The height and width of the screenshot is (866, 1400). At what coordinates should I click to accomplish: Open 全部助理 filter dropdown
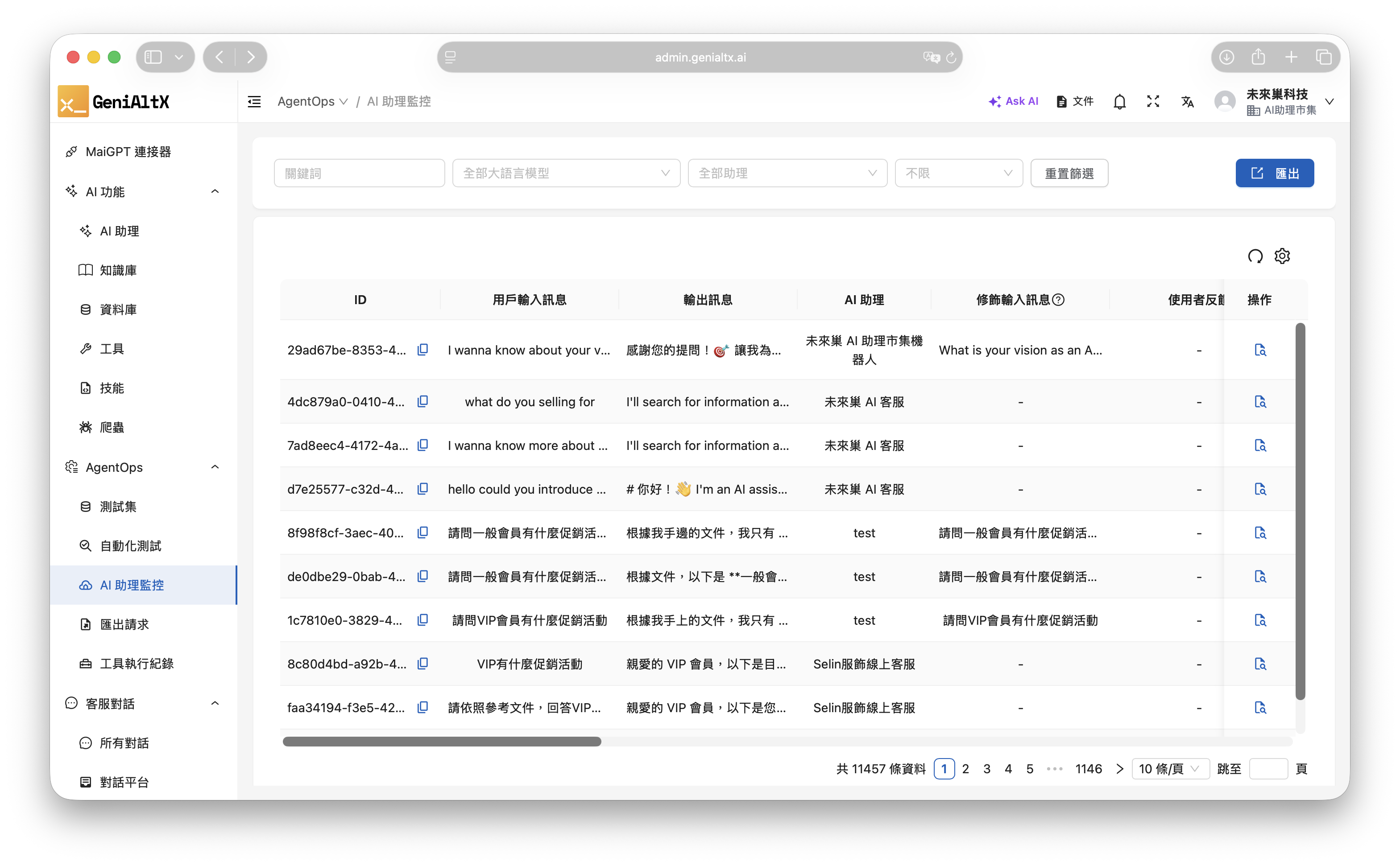point(787,173)
